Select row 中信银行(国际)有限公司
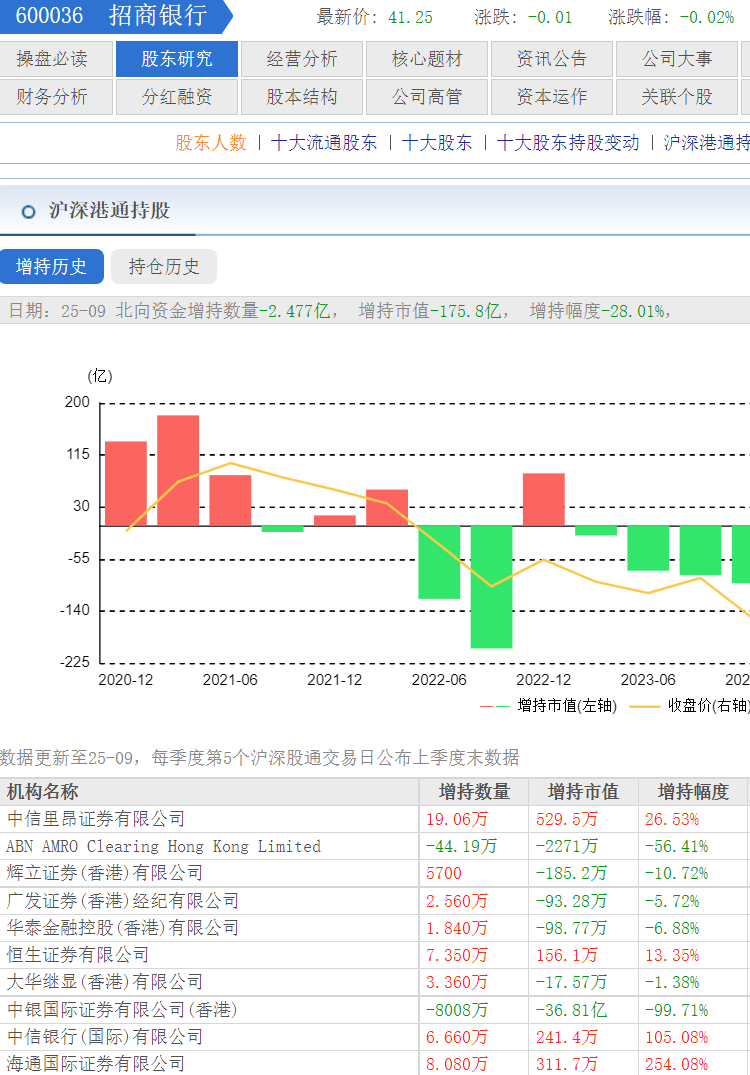The width and height of the screenshot is (750, 1075). 374,1037
